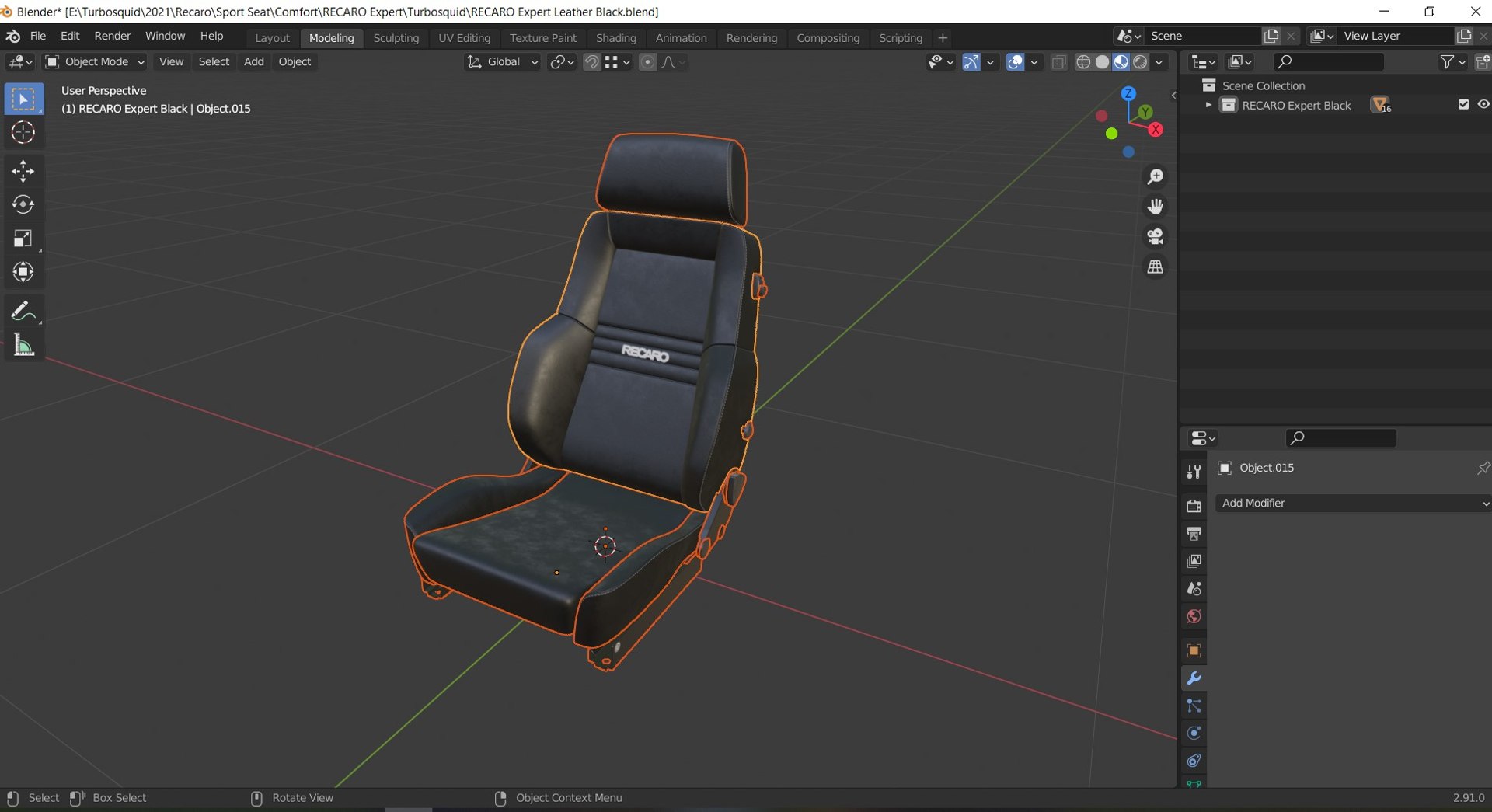Toggle X-ray mode
The image size is (1492, 812).
(x=1058, y=62)
